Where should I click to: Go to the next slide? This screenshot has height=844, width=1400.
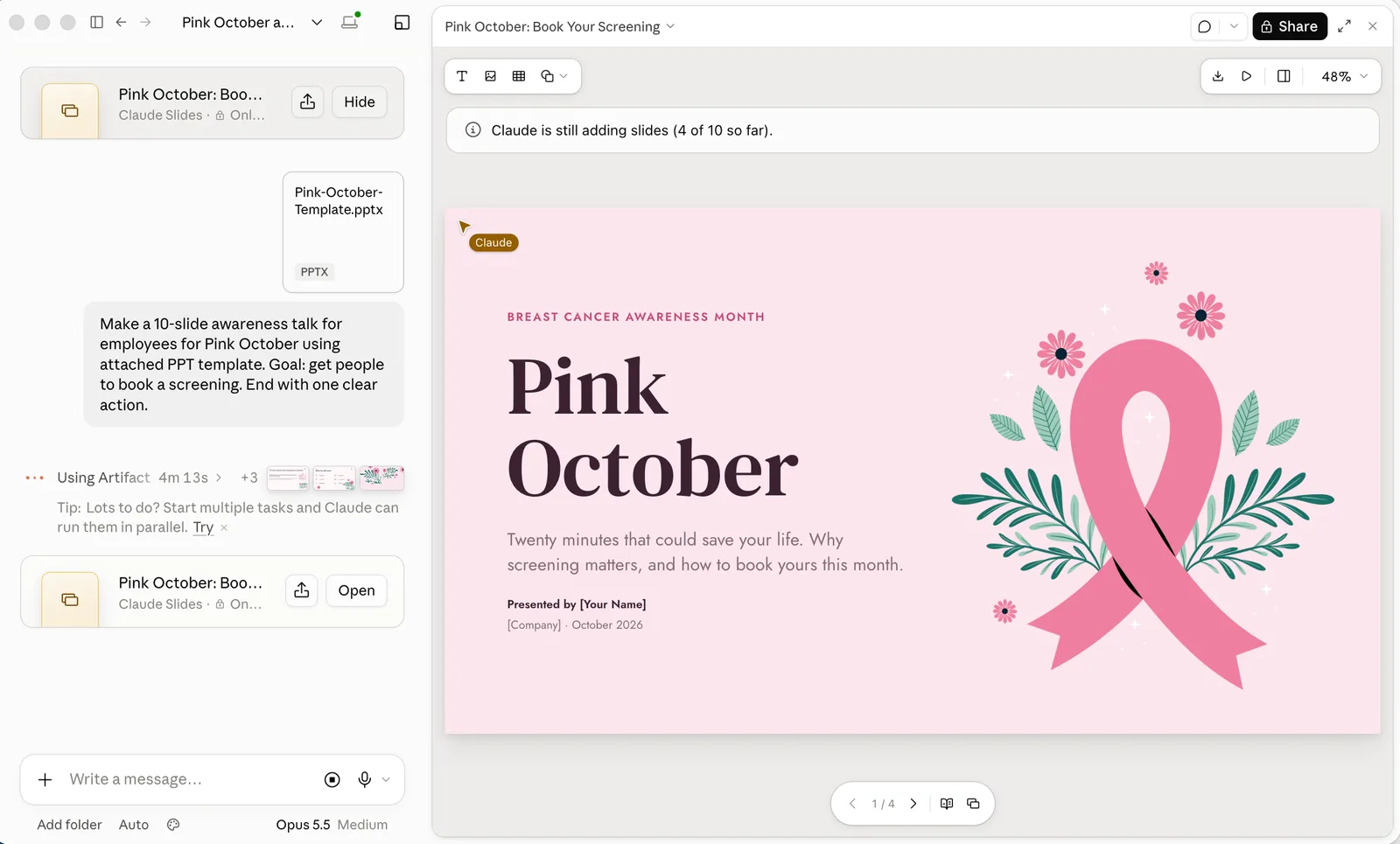point(913,804)
